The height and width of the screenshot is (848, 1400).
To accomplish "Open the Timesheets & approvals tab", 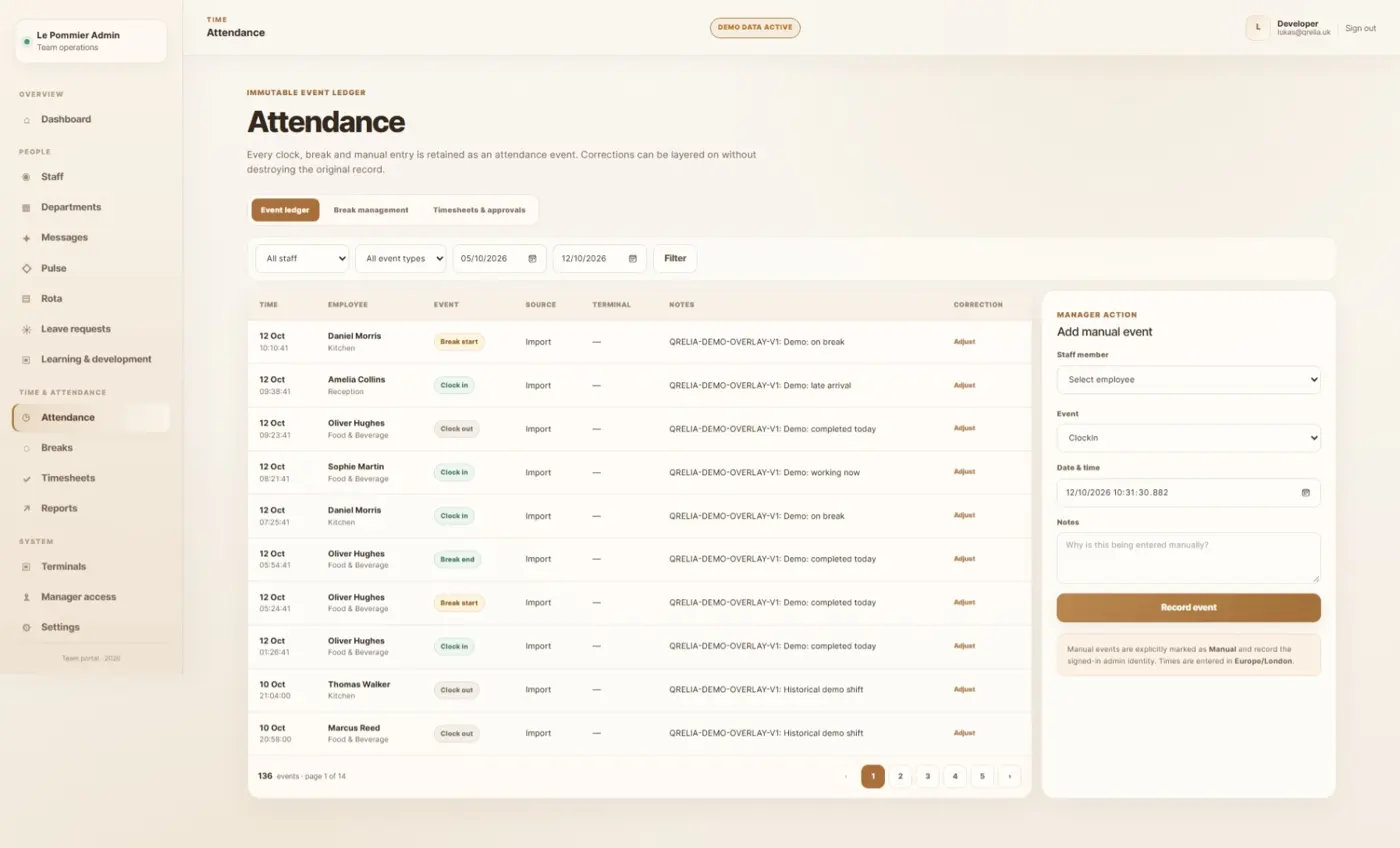I will [x=479, y=210].
